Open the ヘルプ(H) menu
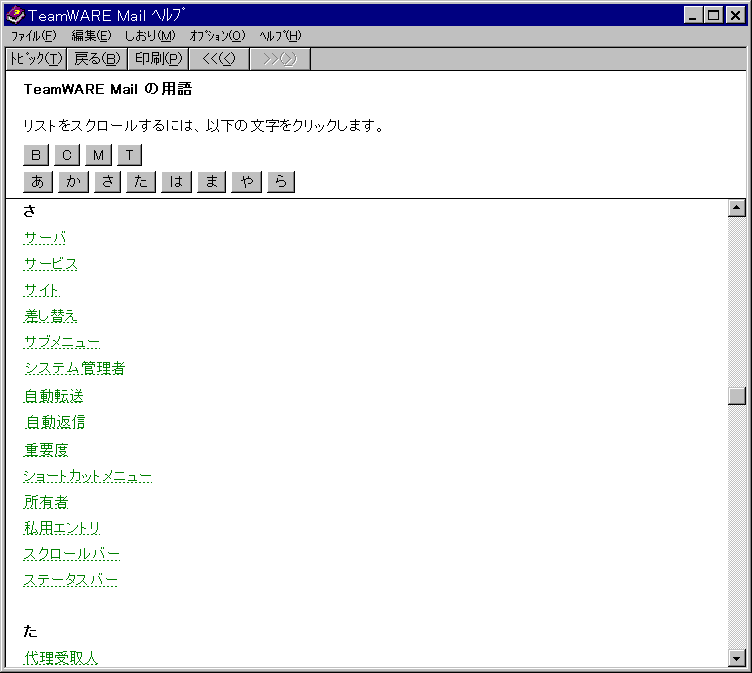Screen dimensions: 752x673 (x=280, y=36)
